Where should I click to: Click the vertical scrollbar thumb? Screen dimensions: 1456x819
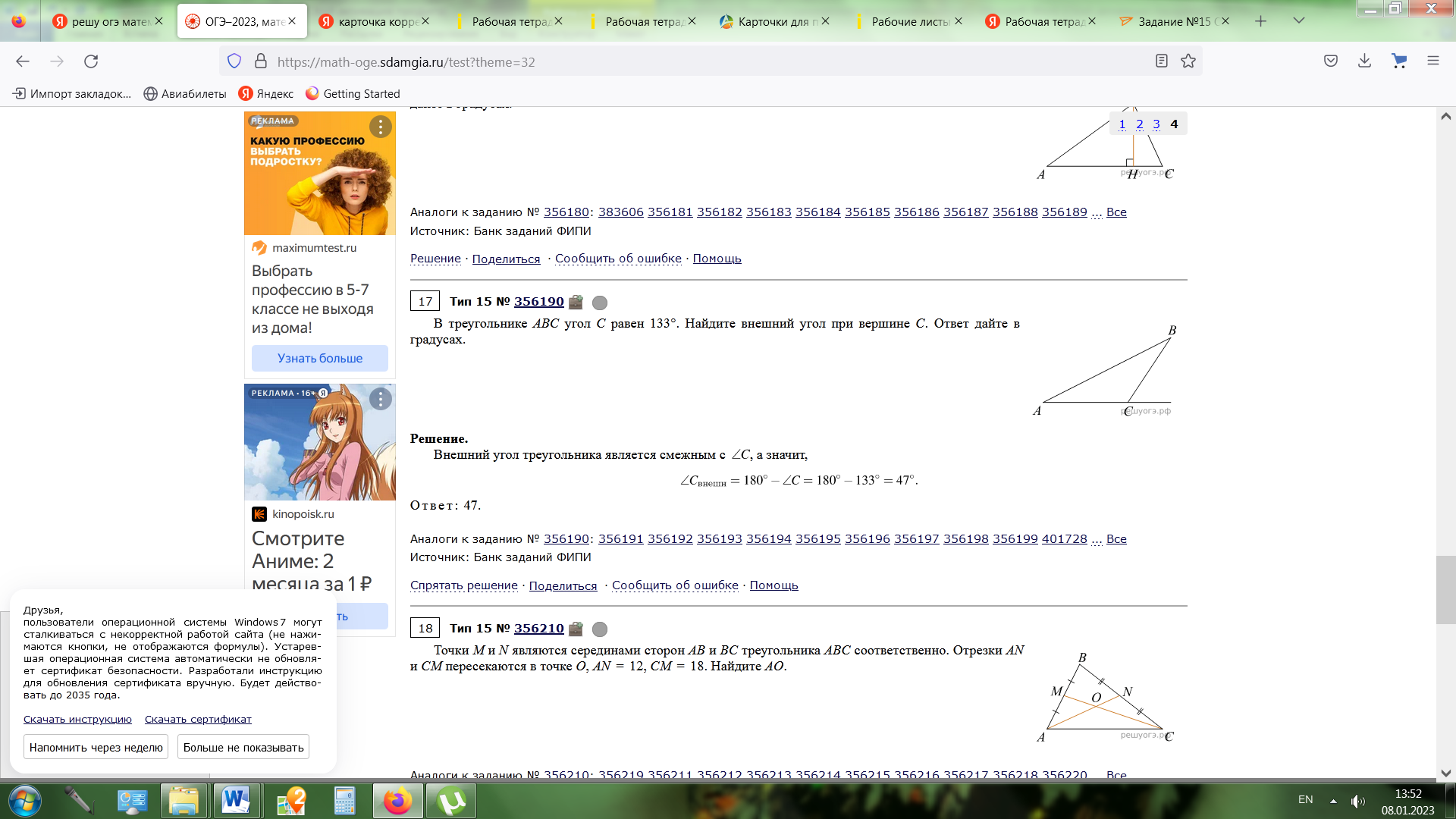[1445, 590]
